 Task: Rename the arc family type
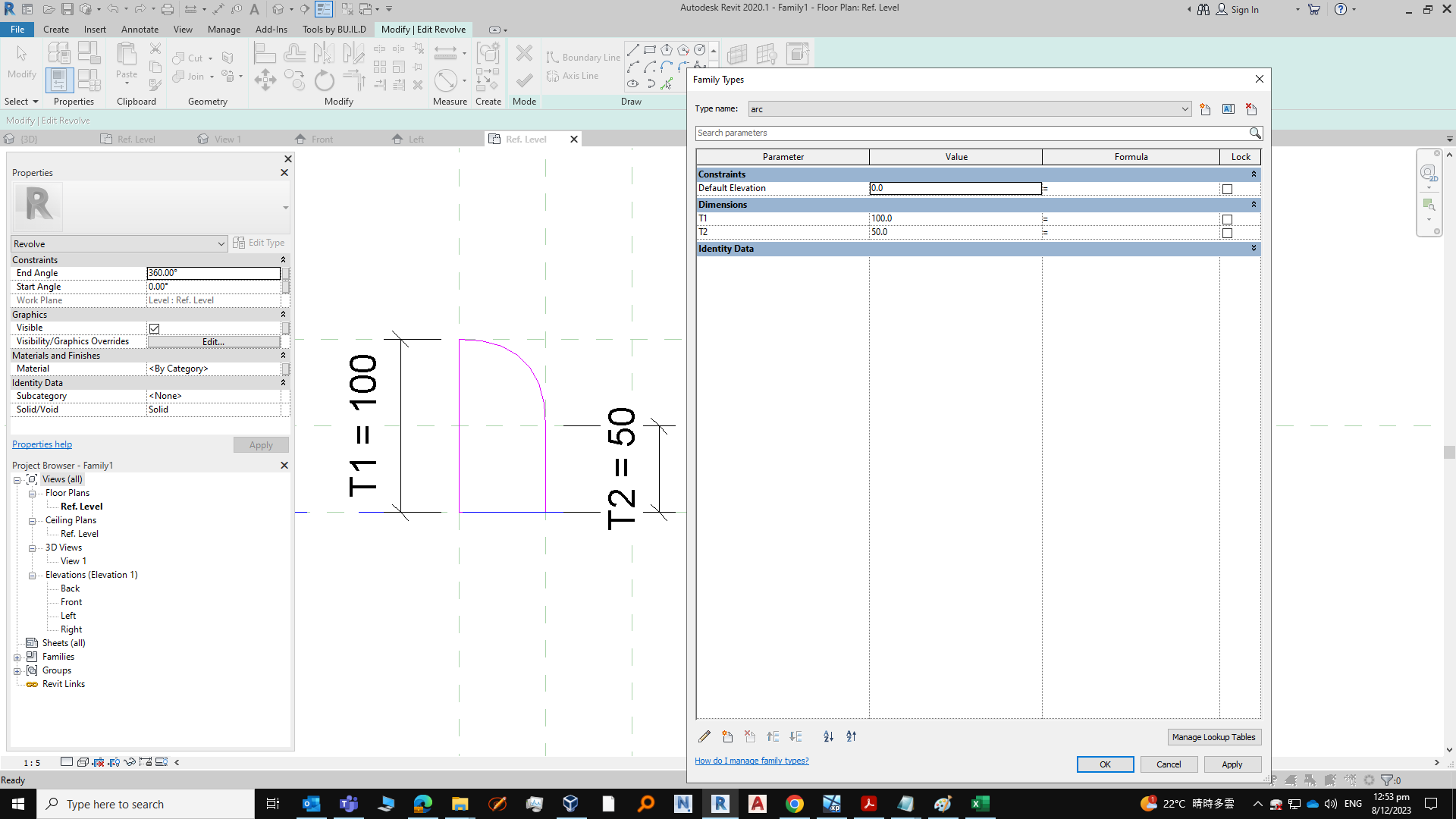[1228, 109]
